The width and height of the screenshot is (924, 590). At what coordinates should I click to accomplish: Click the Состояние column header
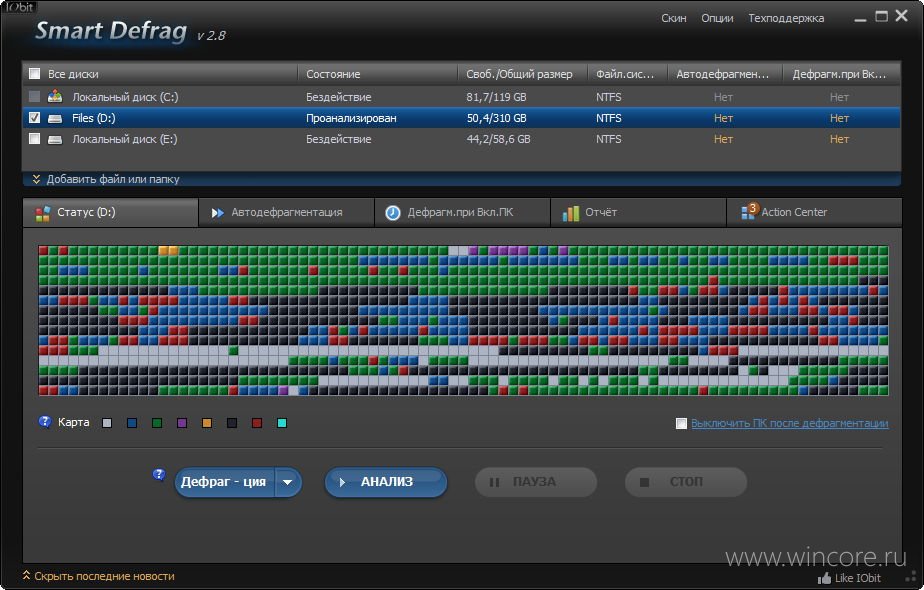(x=377, y=74)
